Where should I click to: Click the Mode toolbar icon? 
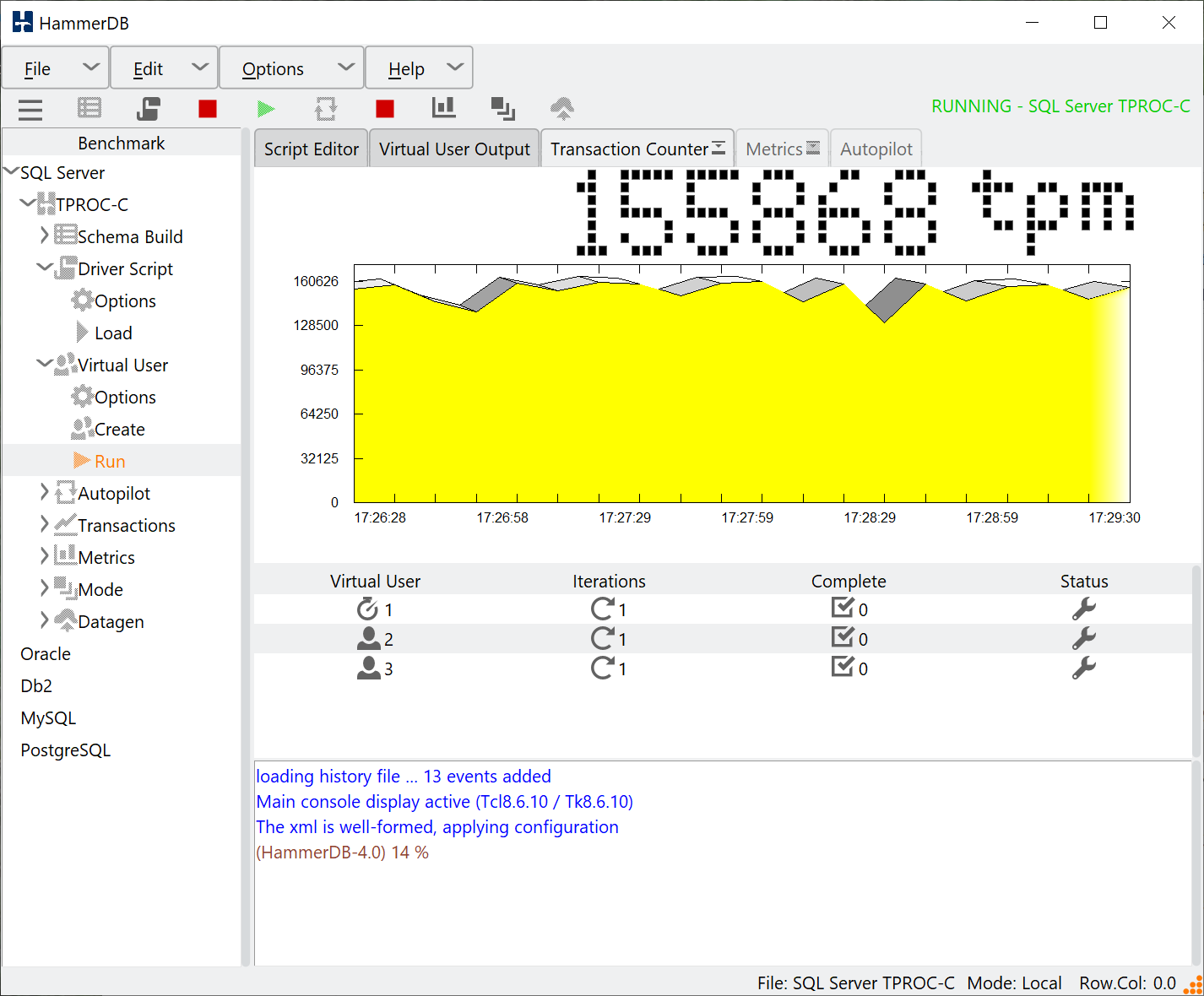pyautogui.click(x=503, y=108)
